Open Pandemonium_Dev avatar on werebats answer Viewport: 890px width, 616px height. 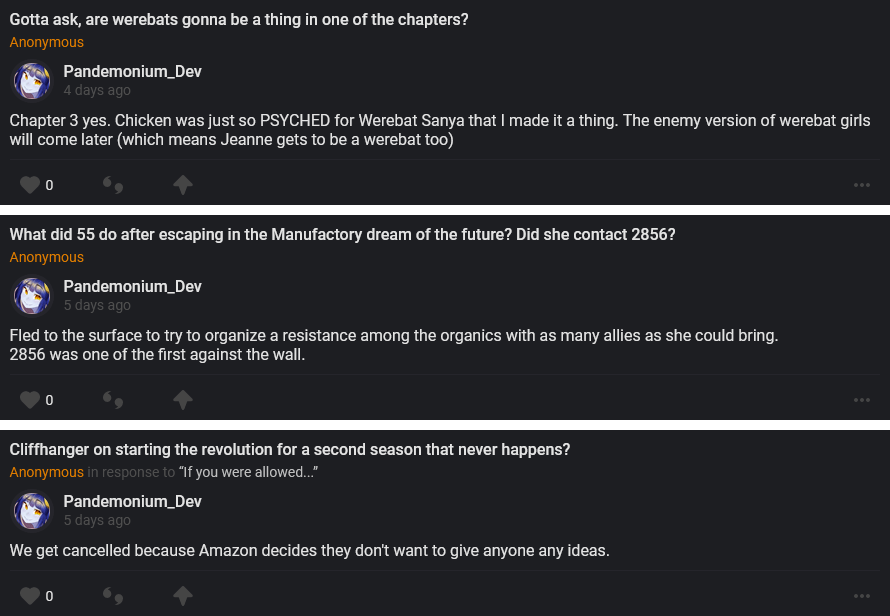[32, 81]
